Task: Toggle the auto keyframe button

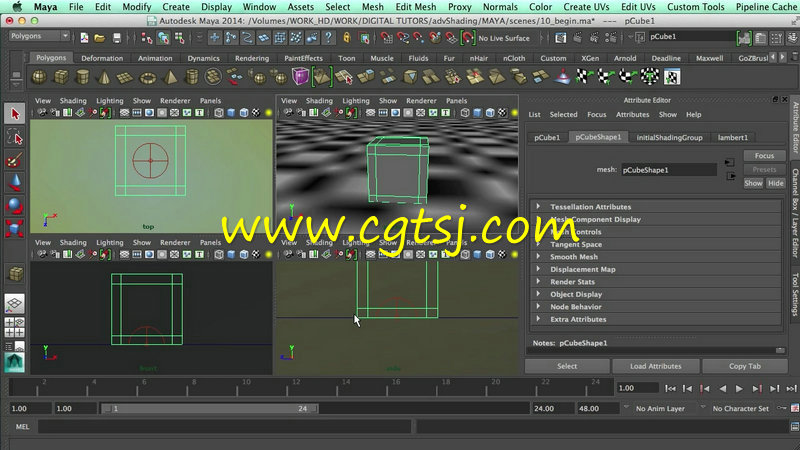Action: [782, 408]
